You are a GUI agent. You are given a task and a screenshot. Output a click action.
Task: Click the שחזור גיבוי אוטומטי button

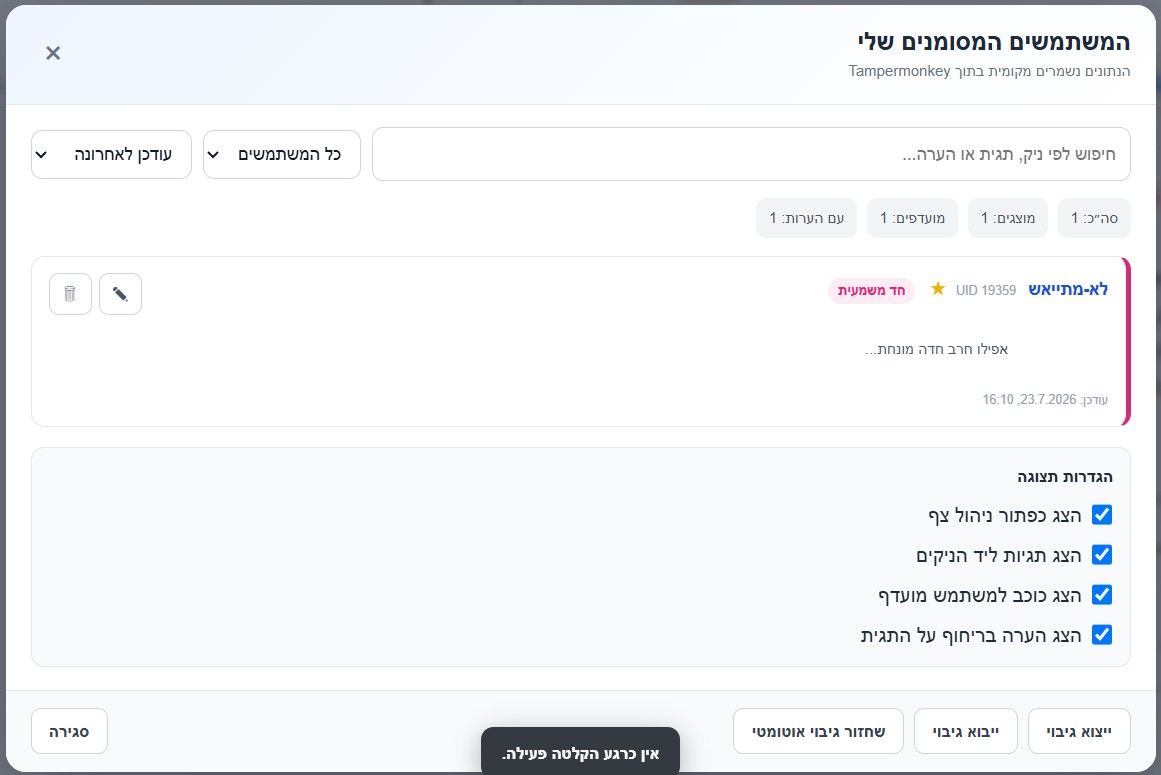(x=819, y=731)
